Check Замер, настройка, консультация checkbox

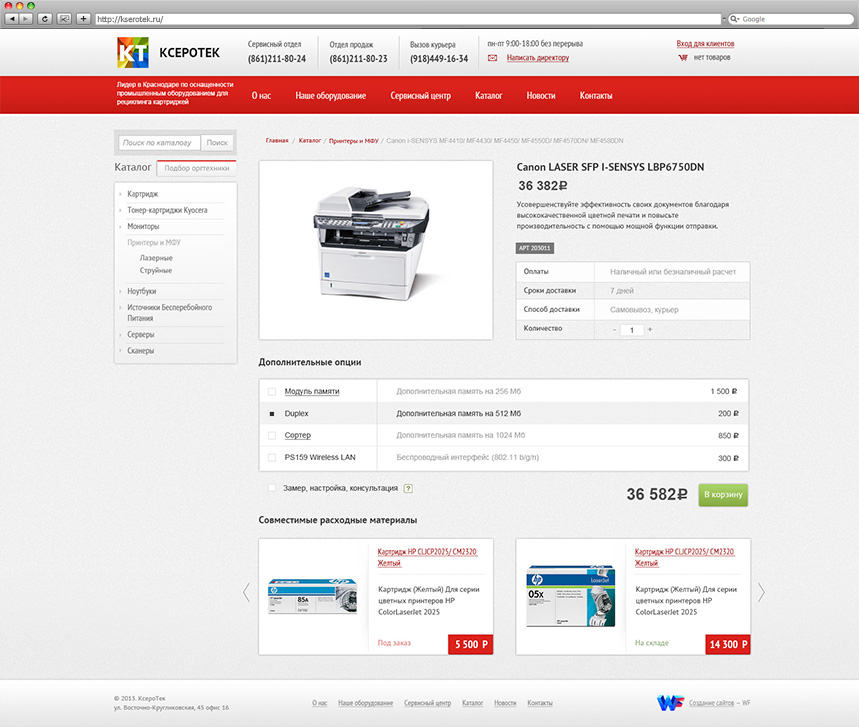(x=272, y=488)
